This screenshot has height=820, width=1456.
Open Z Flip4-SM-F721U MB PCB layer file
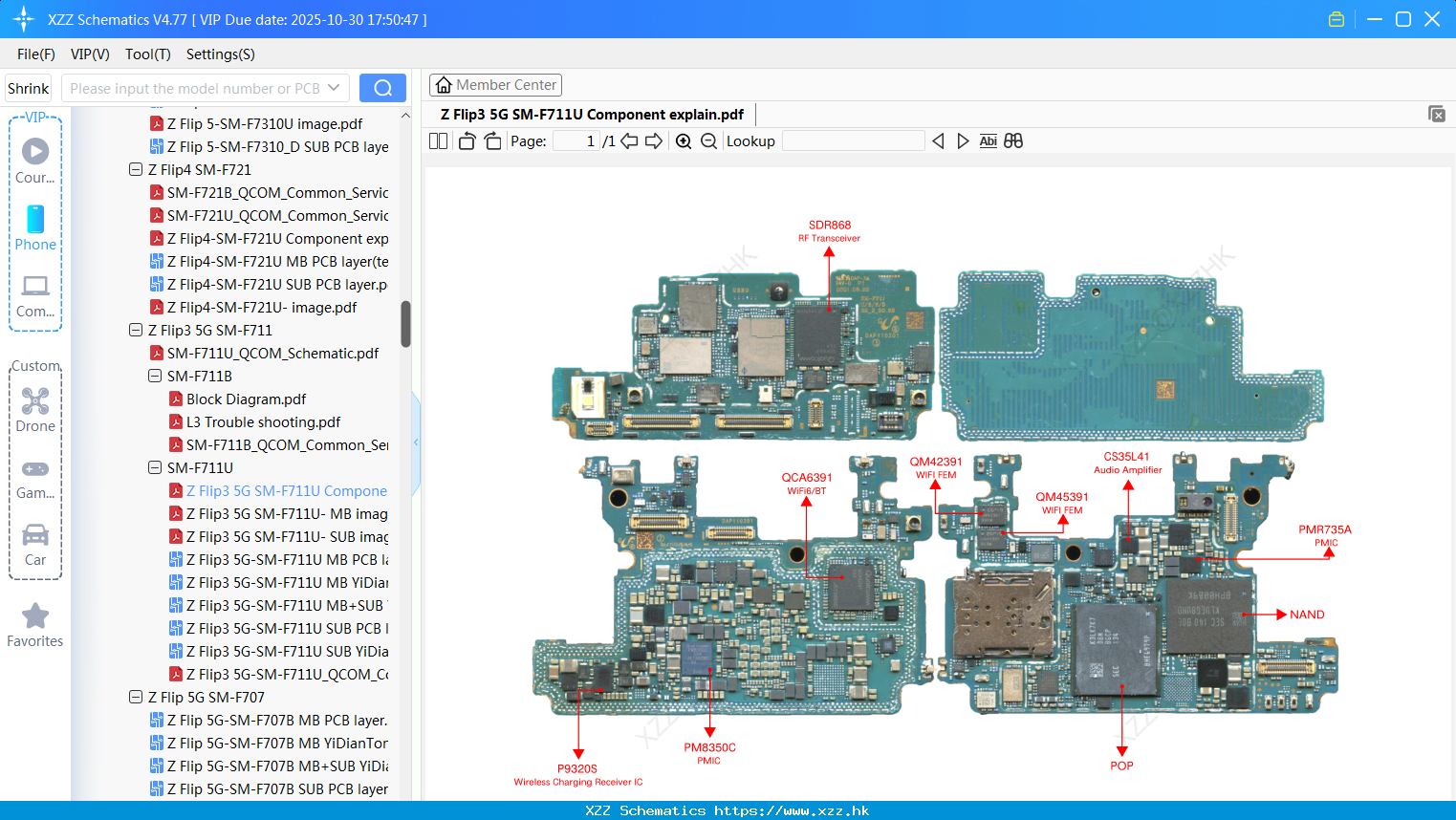[x=270, y=262]
